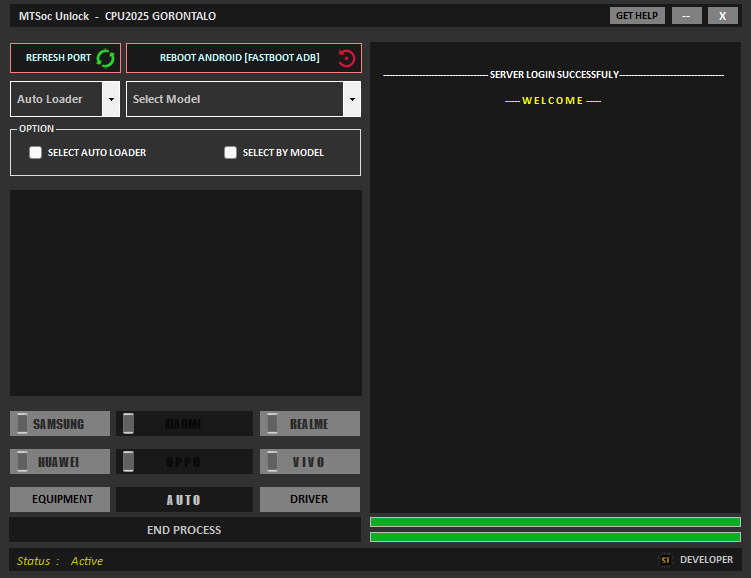This screenshot has width=751, height=578.
Task: Click the empty dark list panel
Action: click(186, 293)
